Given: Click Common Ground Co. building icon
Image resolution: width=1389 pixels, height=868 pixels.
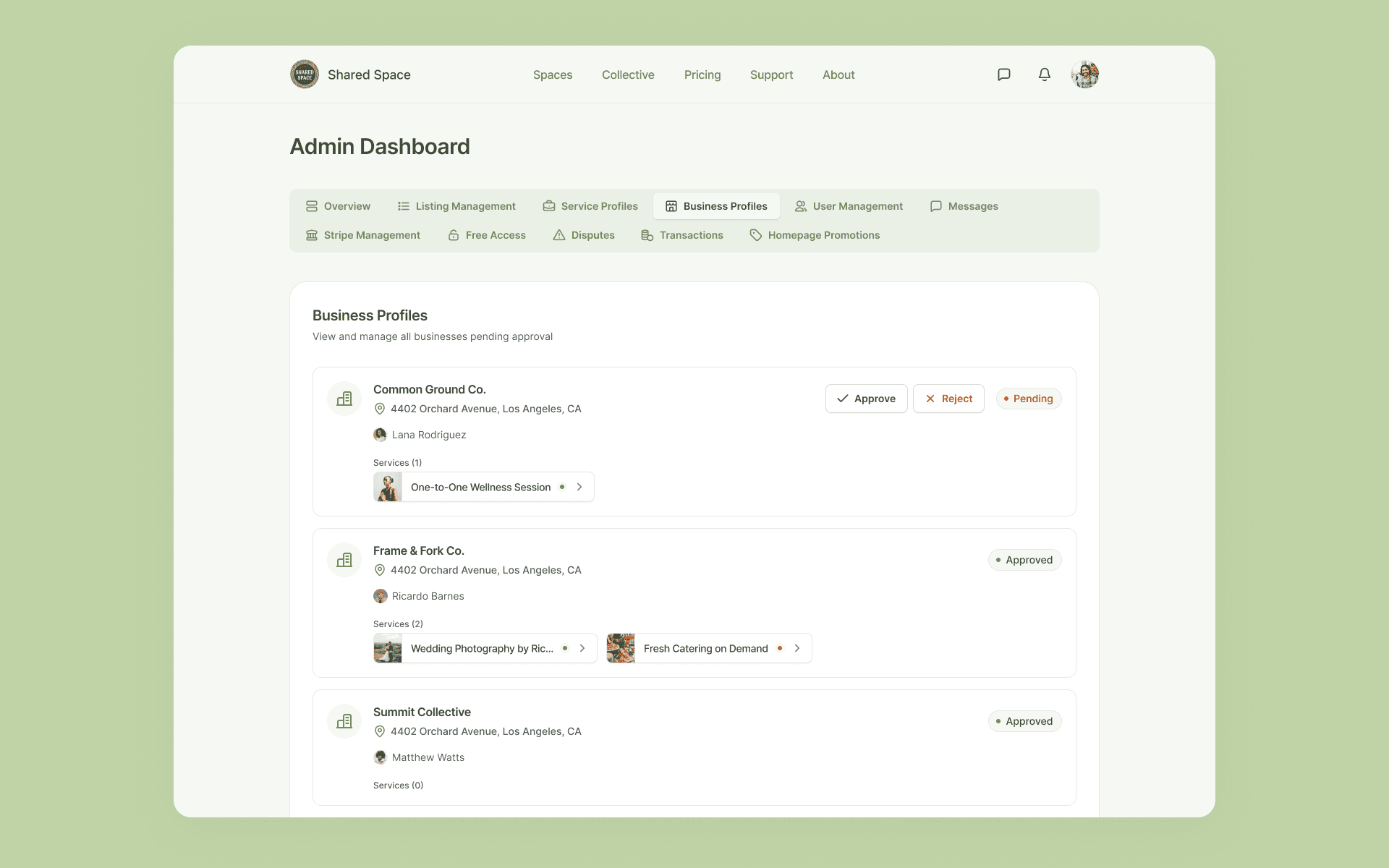Looking at the screenshot, I should point(344,399).
